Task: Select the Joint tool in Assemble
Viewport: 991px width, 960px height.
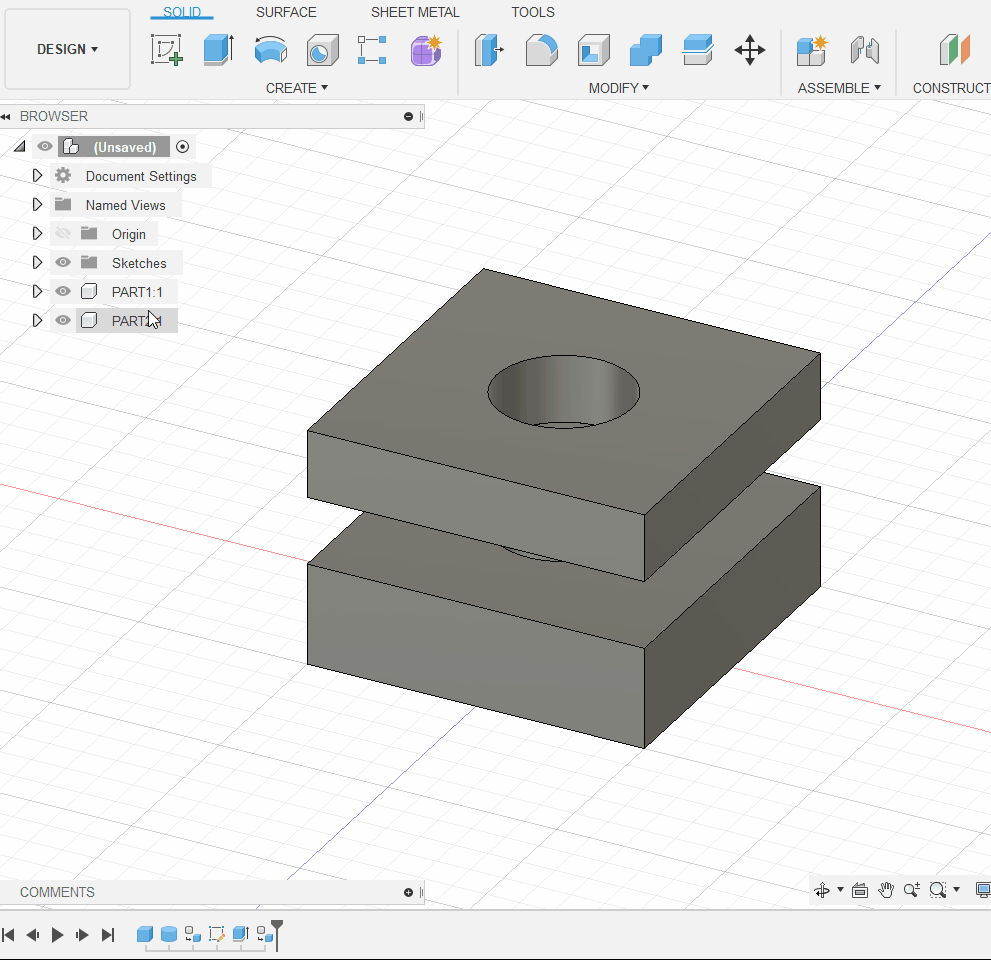Action: pos(865,48)
